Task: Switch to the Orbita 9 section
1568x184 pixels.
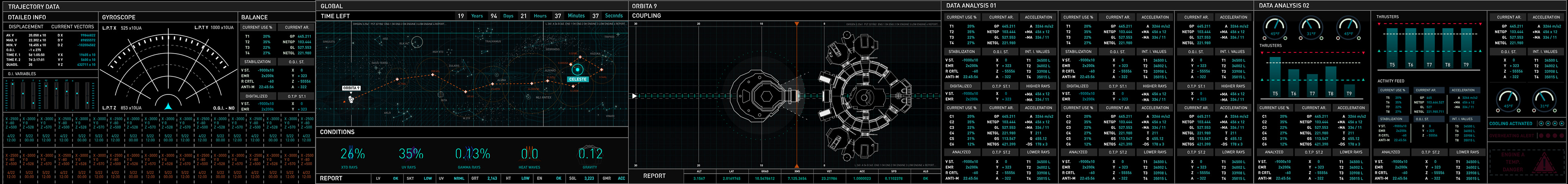Action: pos(644,6)
